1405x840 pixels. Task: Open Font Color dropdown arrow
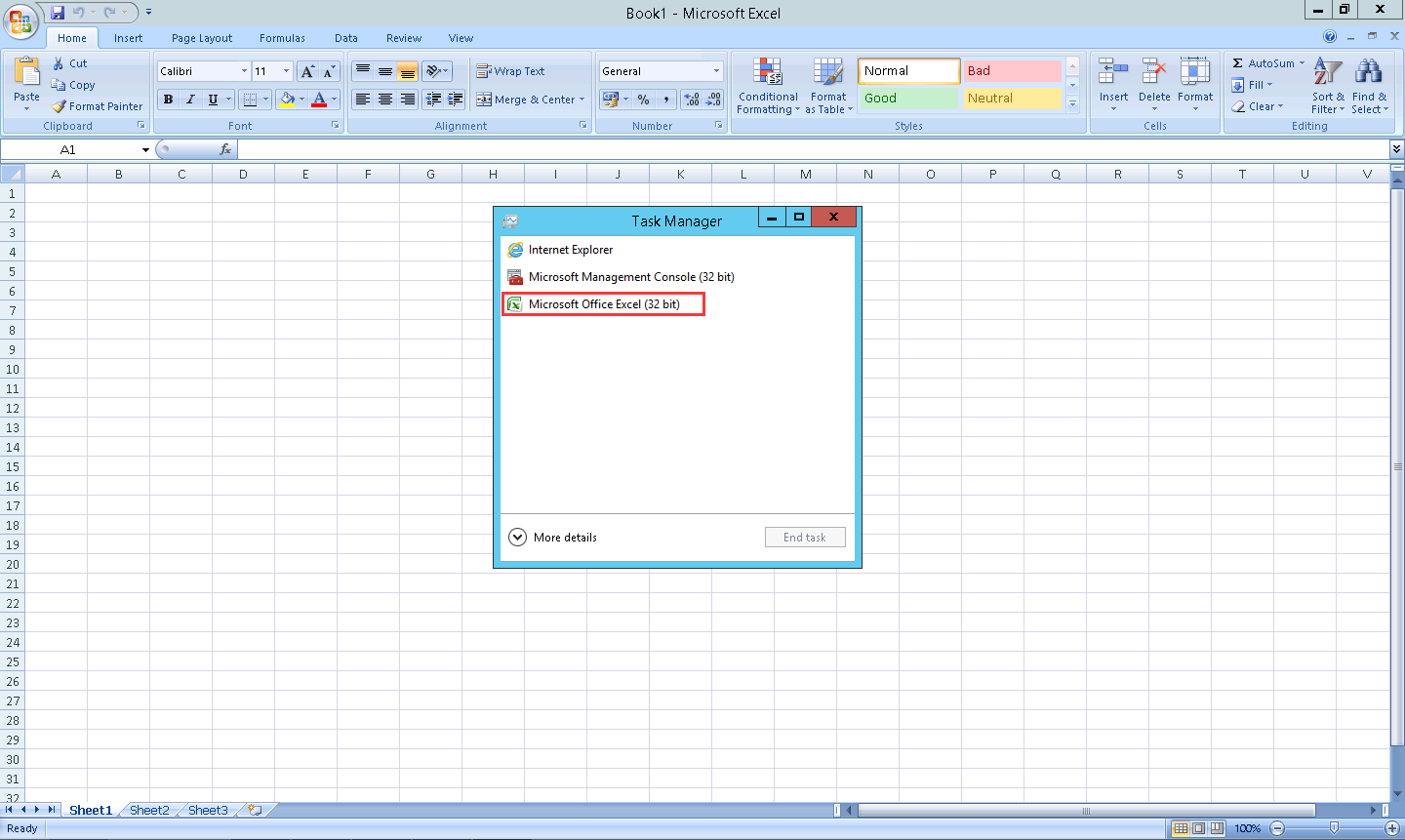point(334,100)
